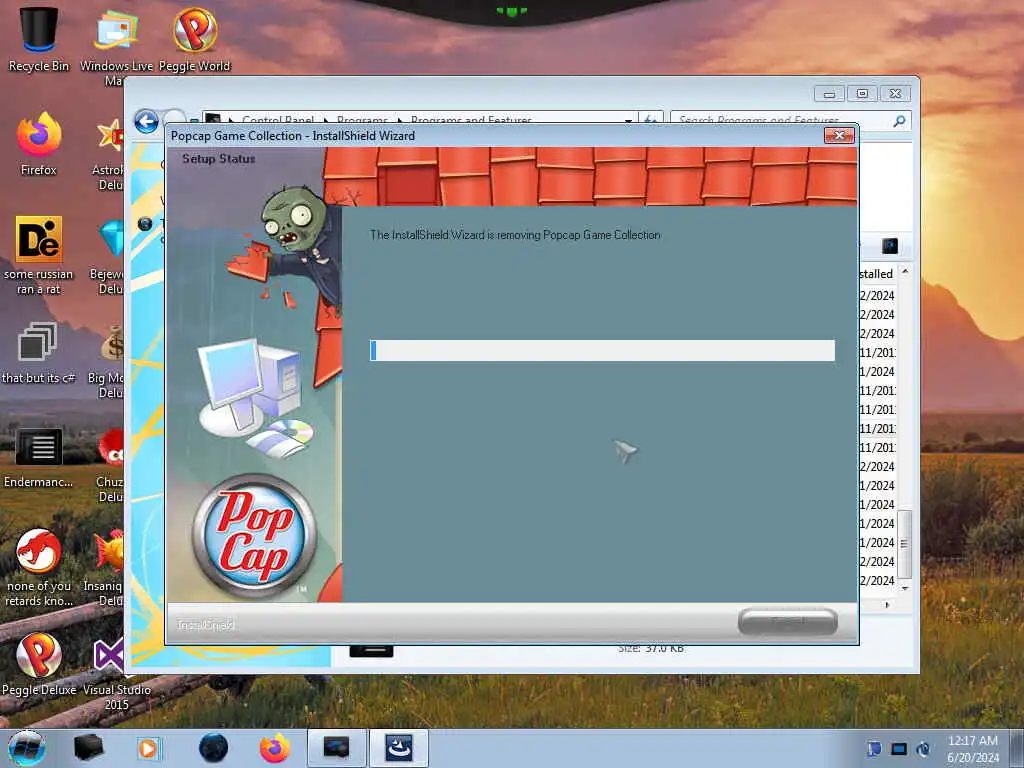Launch Peggle World from the desktop
The height and width of the screenshot is (768, 1024).
[195, 39]
